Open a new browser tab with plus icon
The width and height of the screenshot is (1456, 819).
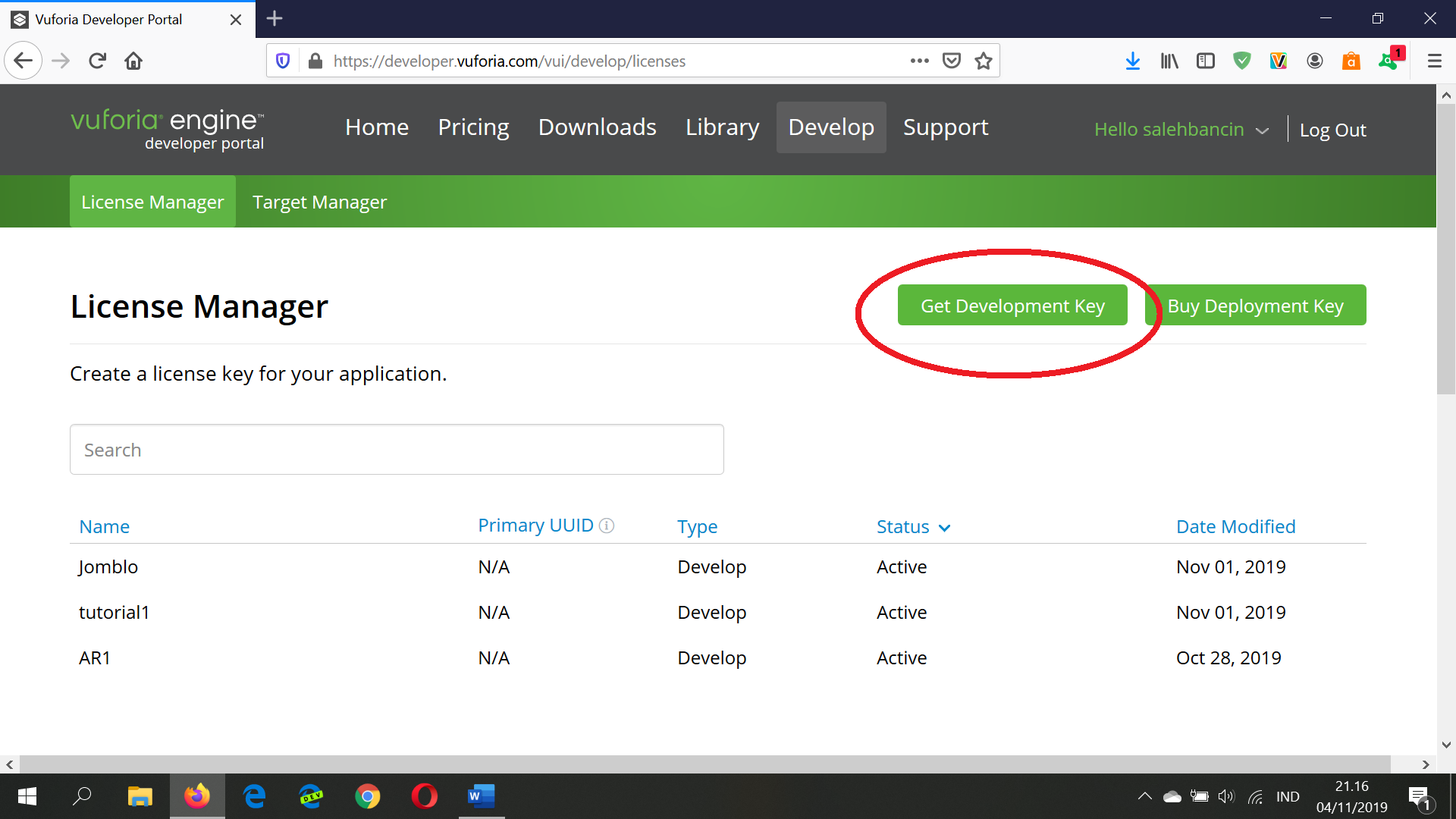pos(275,18)
